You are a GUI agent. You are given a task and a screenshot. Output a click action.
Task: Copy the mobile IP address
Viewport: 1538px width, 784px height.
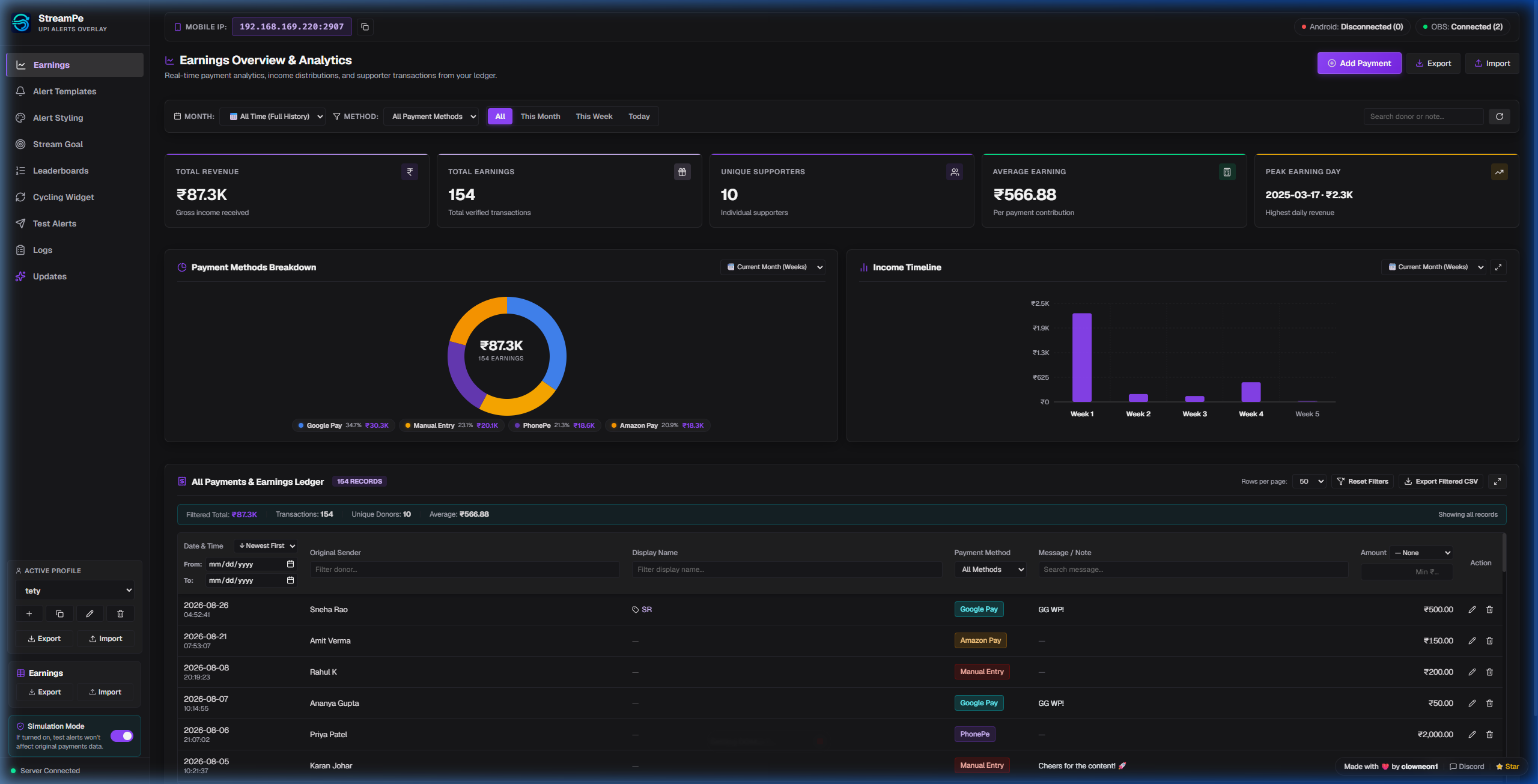[x=365, y=27]
